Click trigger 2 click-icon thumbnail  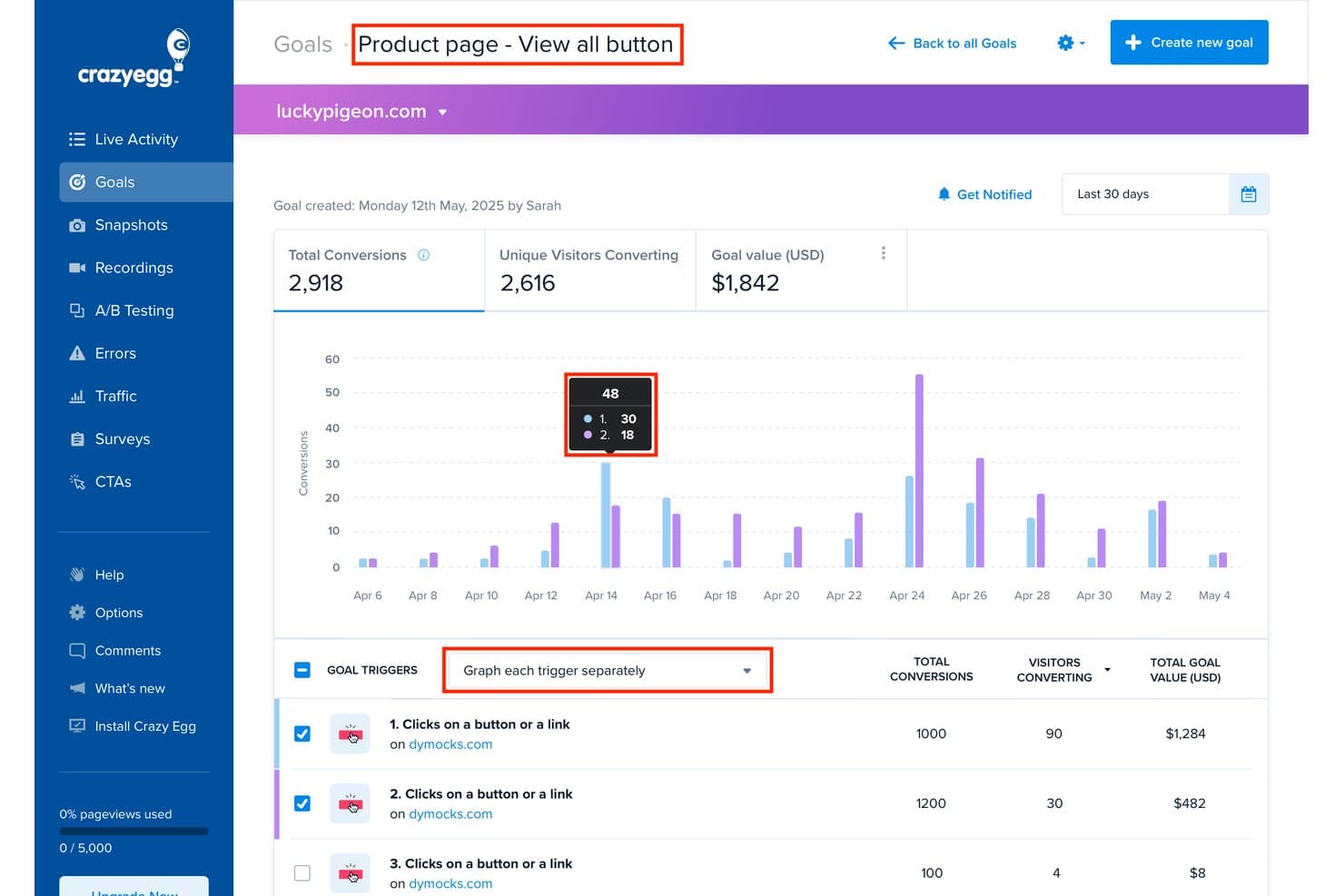[350, 803]
